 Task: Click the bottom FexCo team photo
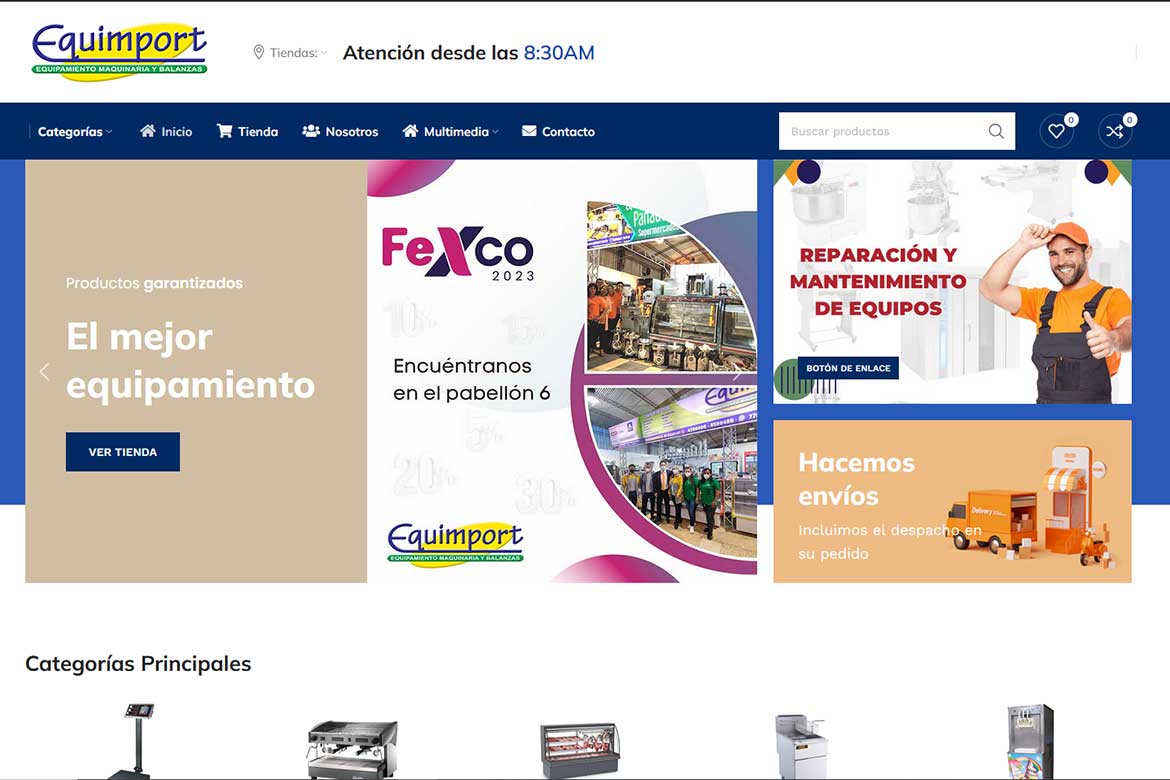click(672, 472)
